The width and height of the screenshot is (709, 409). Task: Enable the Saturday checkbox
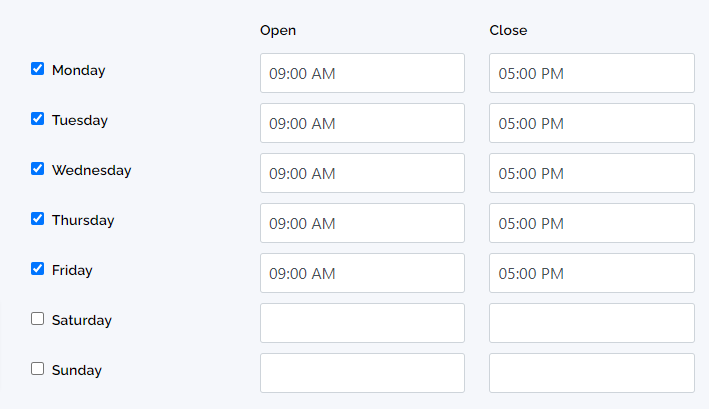(x=38, y=319)
